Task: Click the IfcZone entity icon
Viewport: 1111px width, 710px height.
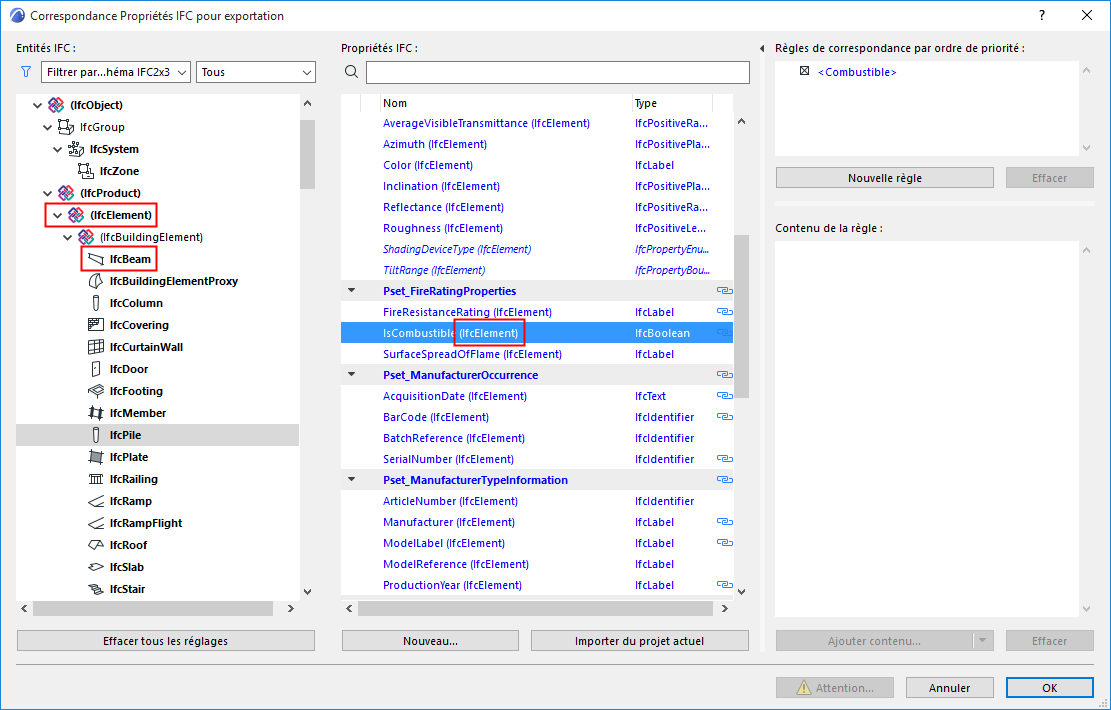Action: click(86, 171)
